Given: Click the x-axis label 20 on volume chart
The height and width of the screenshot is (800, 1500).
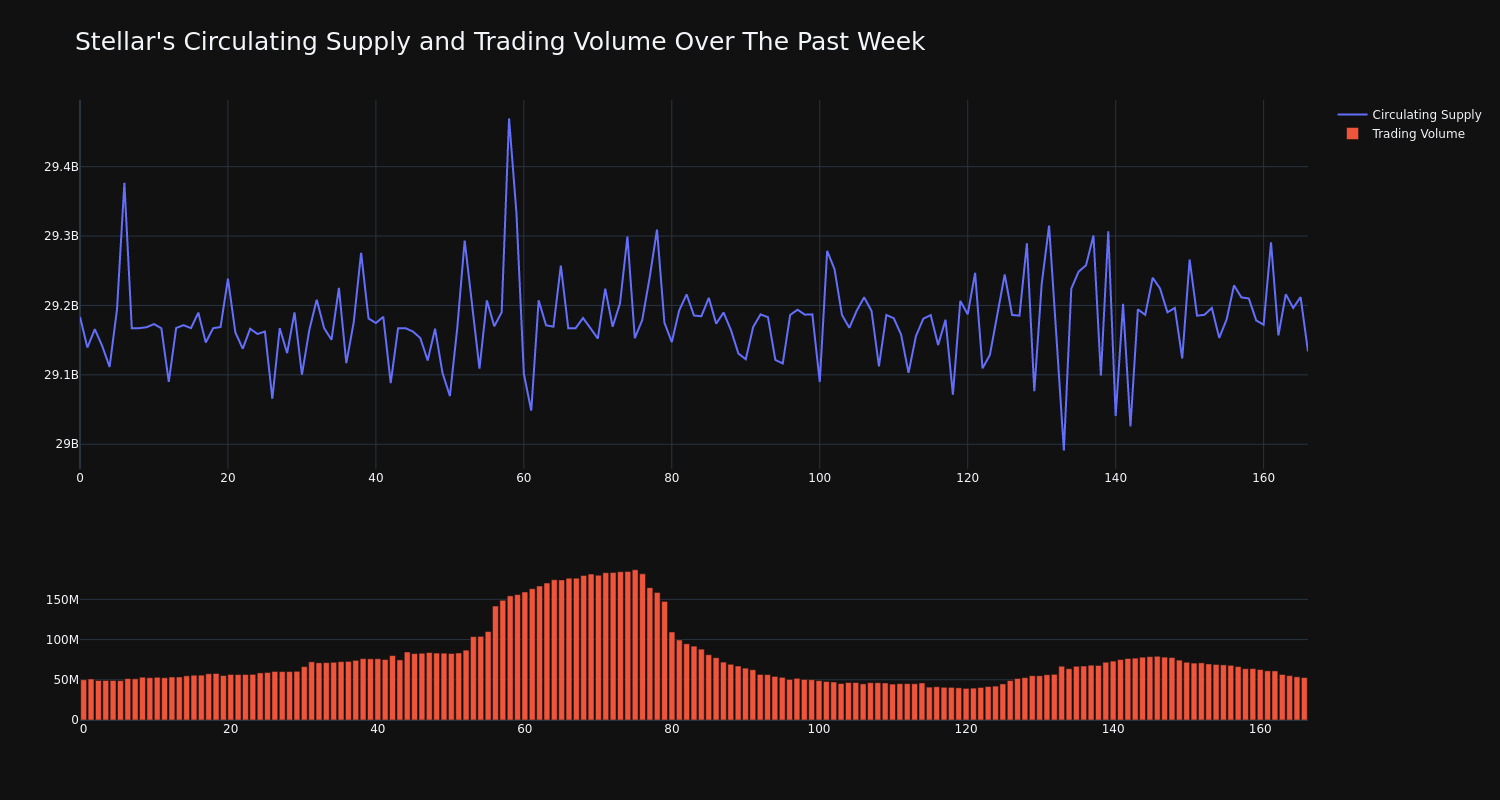Looking at the screenshot, I should click(x=231, y=729).
